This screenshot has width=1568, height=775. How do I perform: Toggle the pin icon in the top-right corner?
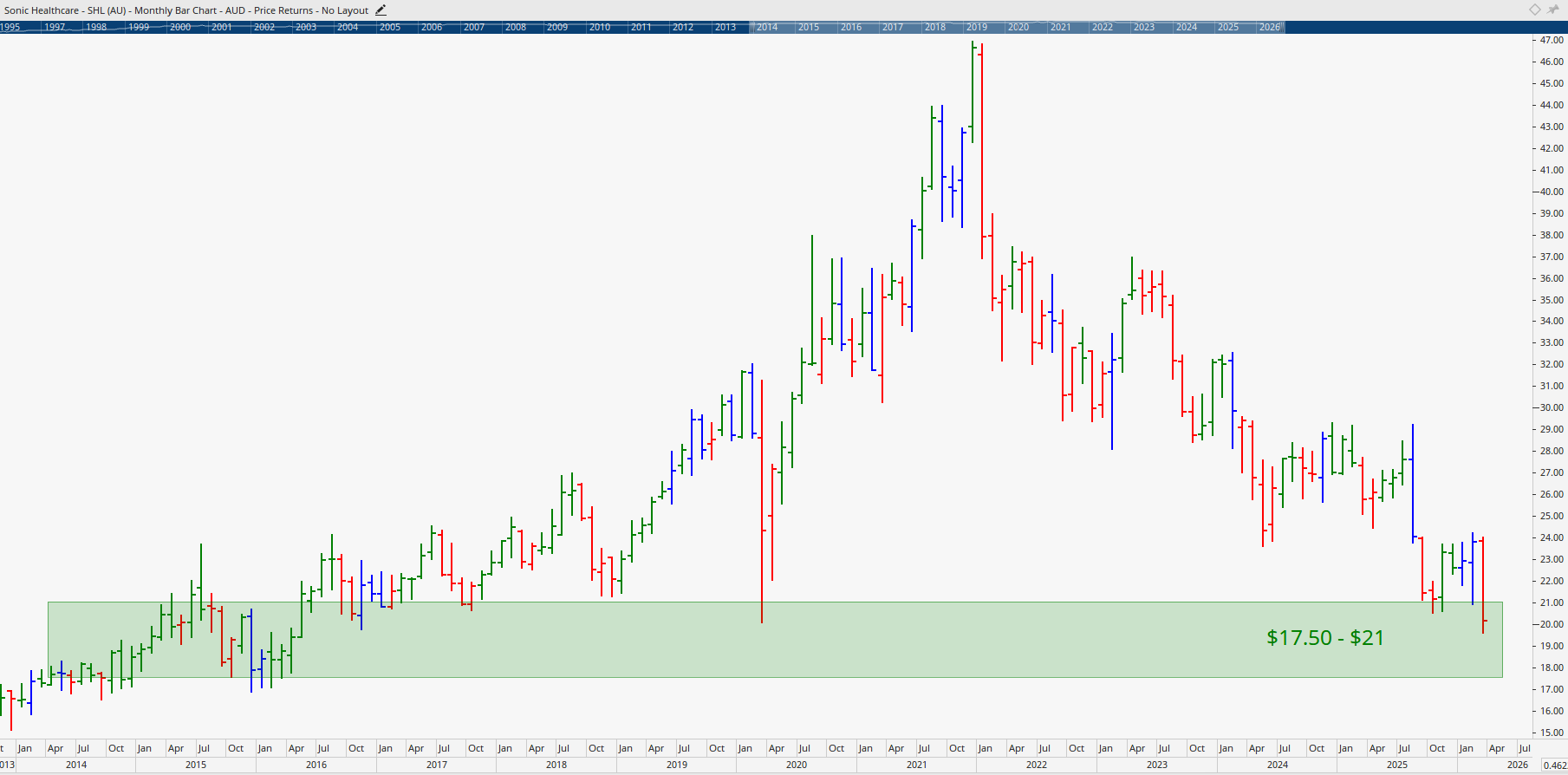pyautogui.click(x=1552, y=10)
